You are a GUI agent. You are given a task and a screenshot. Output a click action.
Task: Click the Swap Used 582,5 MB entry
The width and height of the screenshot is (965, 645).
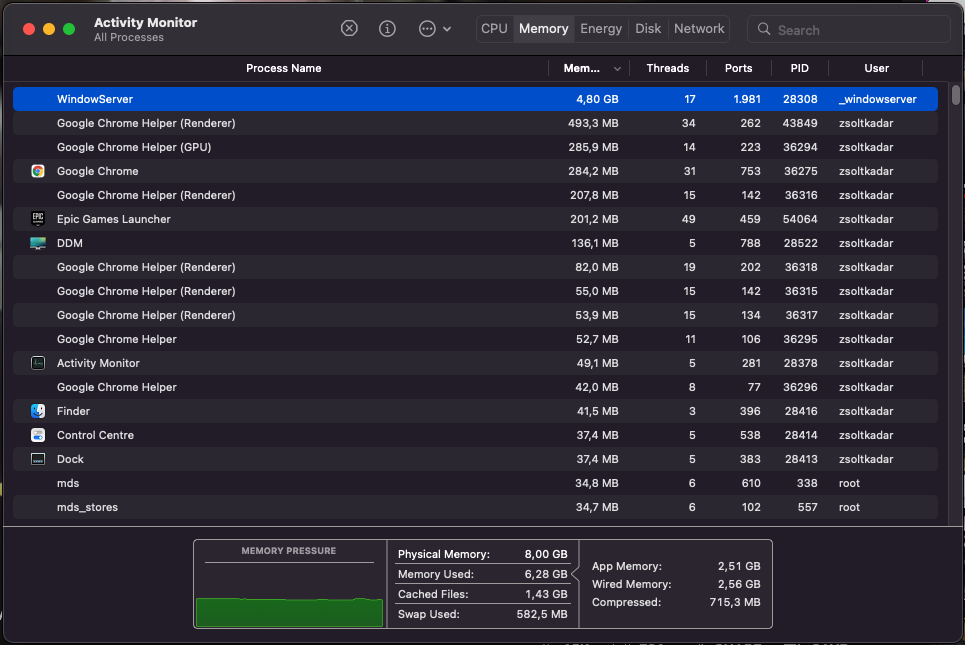tap(482, 614)
